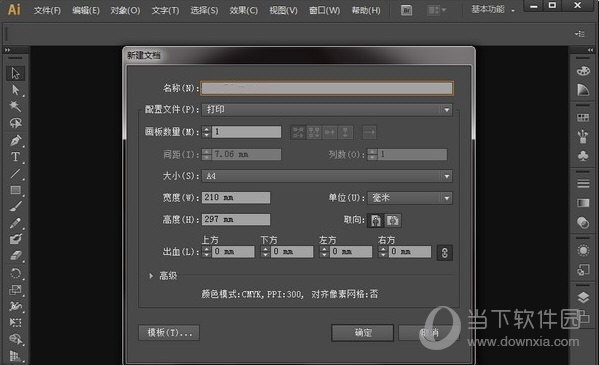Screen dimensions: 599x365
Task: Go to Bridge via toolbar button
Action: tap(406, 10)
